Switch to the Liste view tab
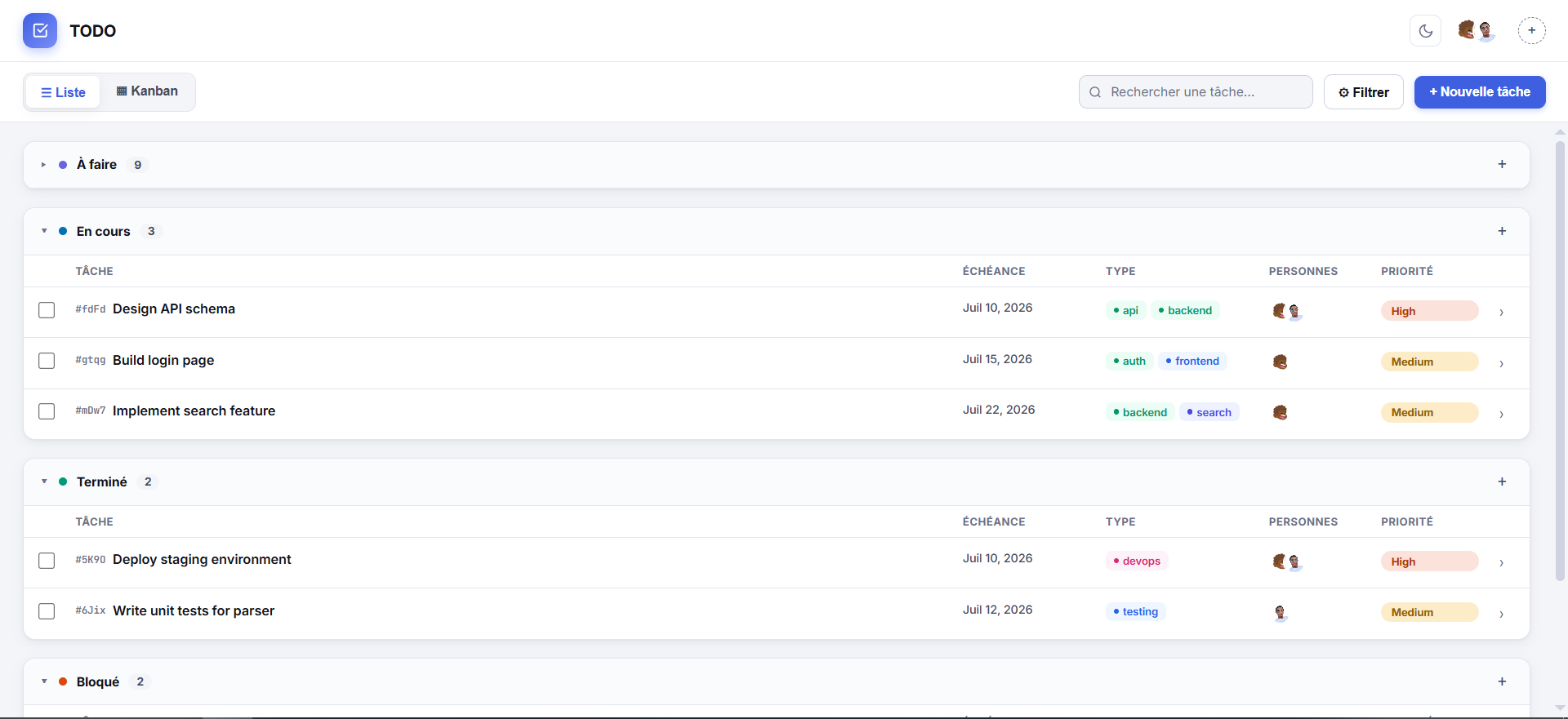Image resolution: width=1568 pixels, height=719 pixels. pos(63,92)
